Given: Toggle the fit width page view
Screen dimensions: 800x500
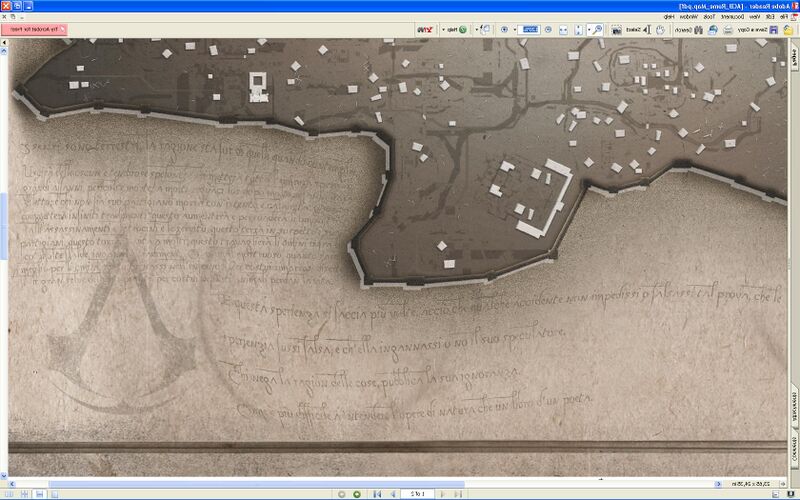Looking at the screenshot, I should [x=563, y=30].
